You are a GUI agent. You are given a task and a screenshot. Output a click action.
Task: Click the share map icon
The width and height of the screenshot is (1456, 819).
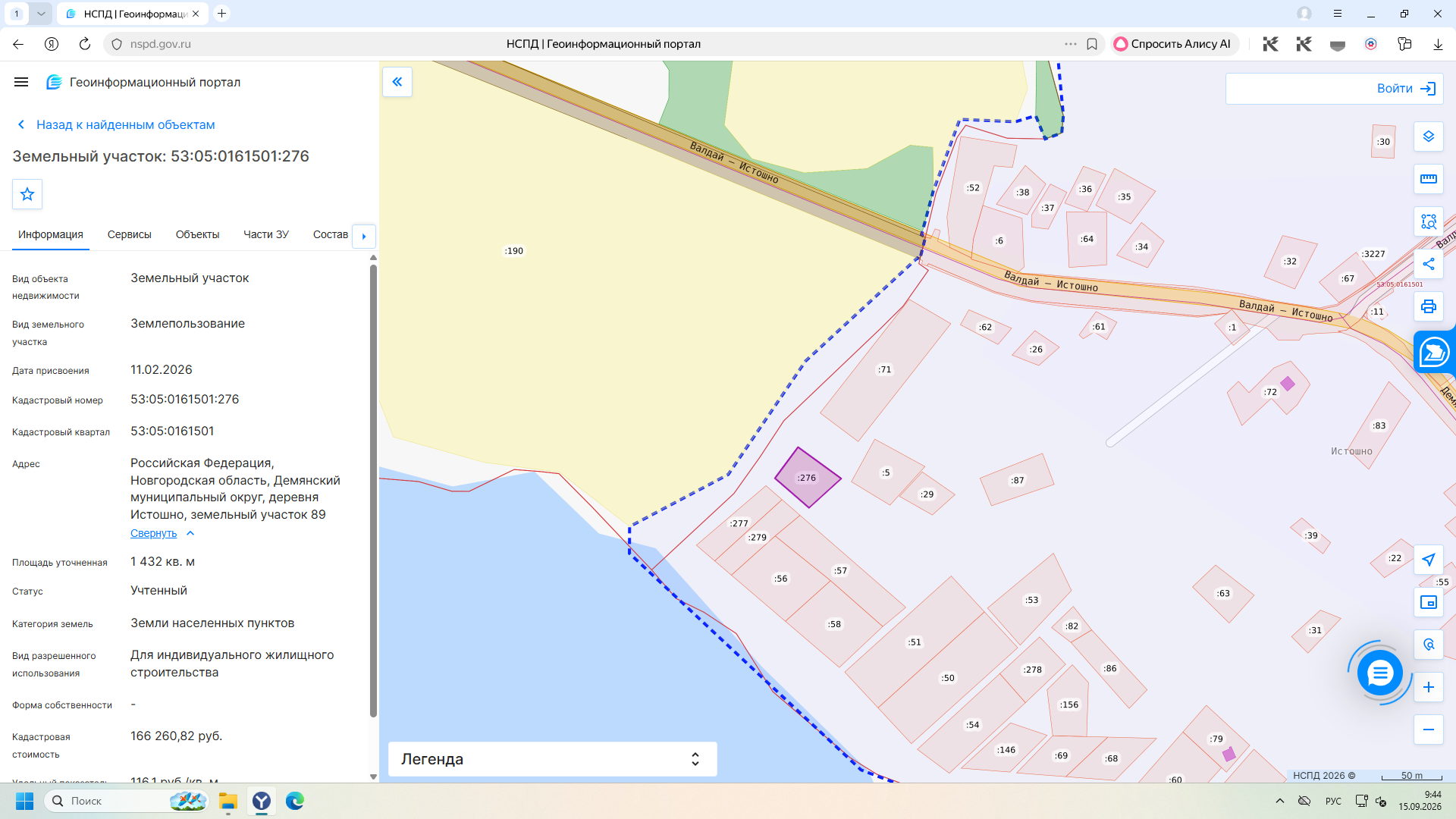point(1429,264)
